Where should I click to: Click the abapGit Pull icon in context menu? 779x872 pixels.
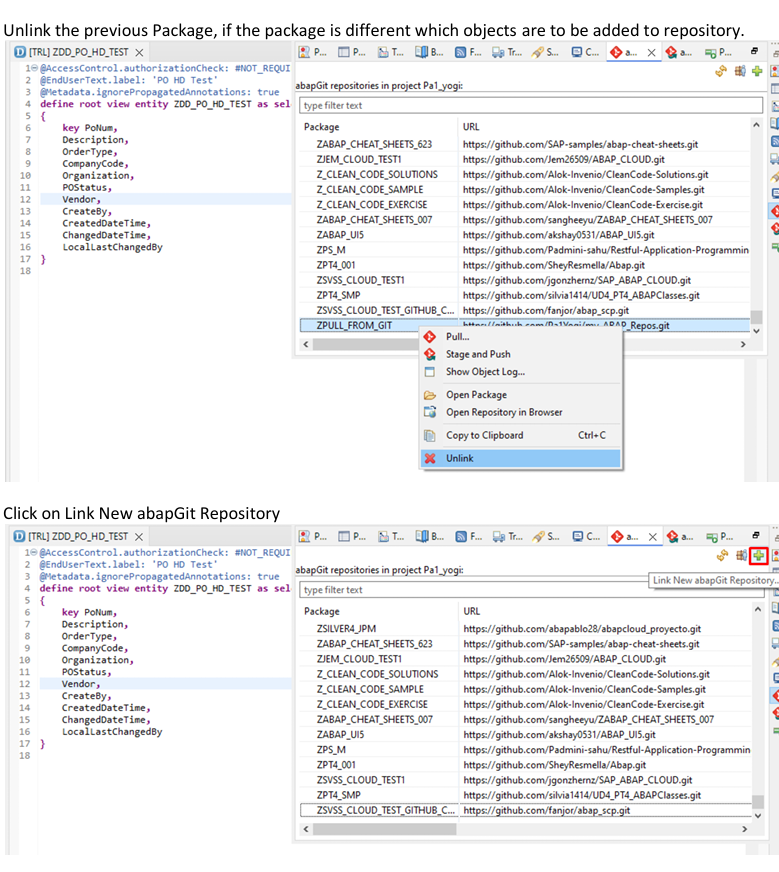[x=430, y=336]
